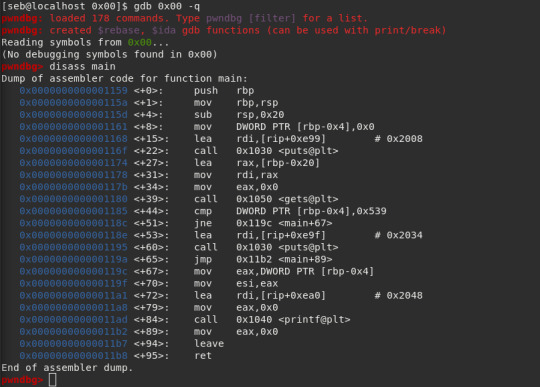Click the leave instruction line
This screenshot has height=387, width=540.
[122, 344]
